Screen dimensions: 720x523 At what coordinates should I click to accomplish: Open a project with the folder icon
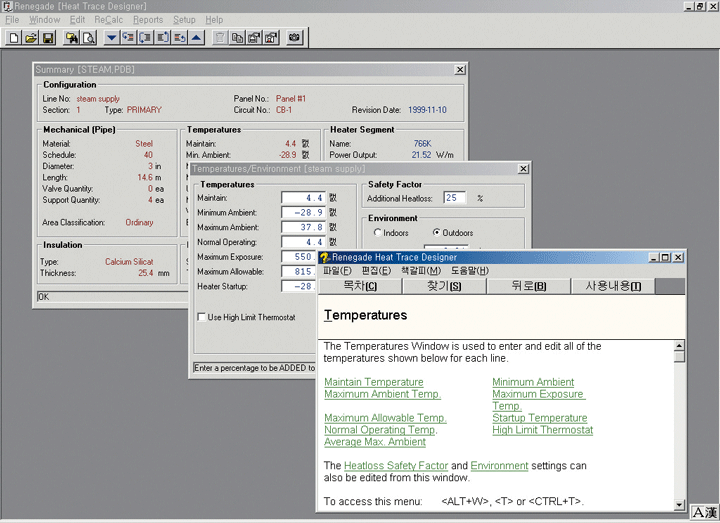pos(31,38)
